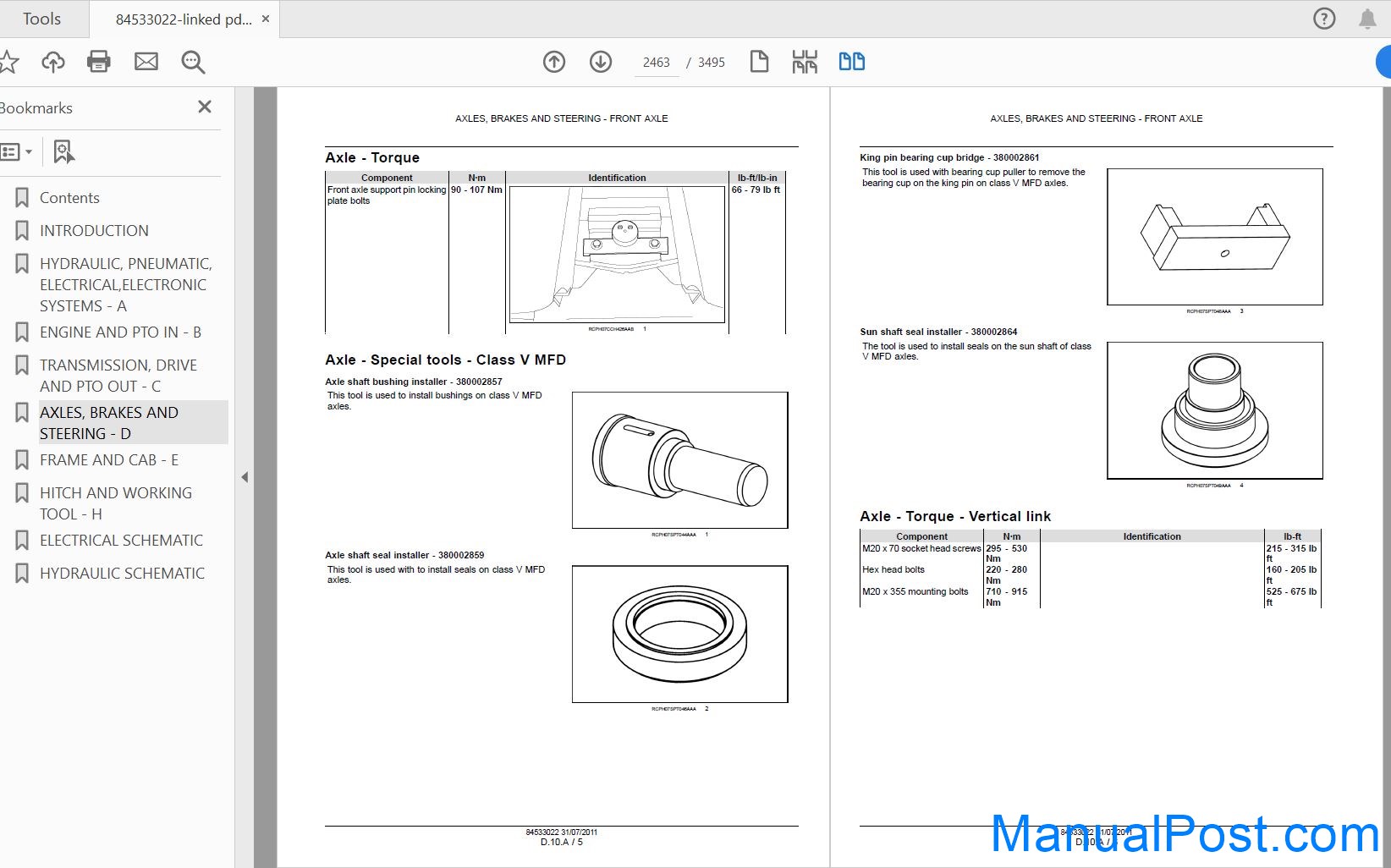Go to next page arrow
Screen dimensions: 1391x868
tap(601, 62)
